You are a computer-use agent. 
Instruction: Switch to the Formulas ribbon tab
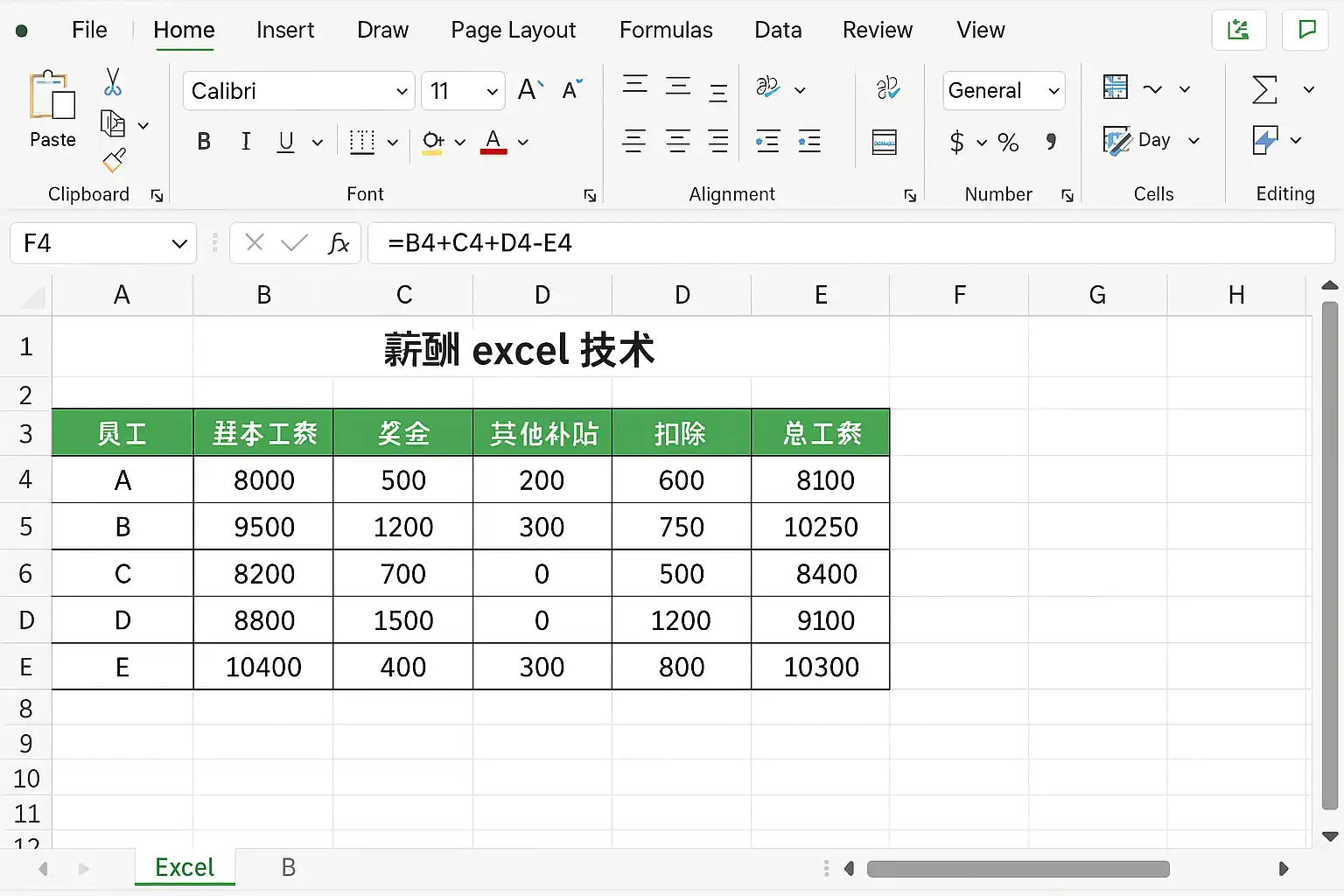click(666, 30)
